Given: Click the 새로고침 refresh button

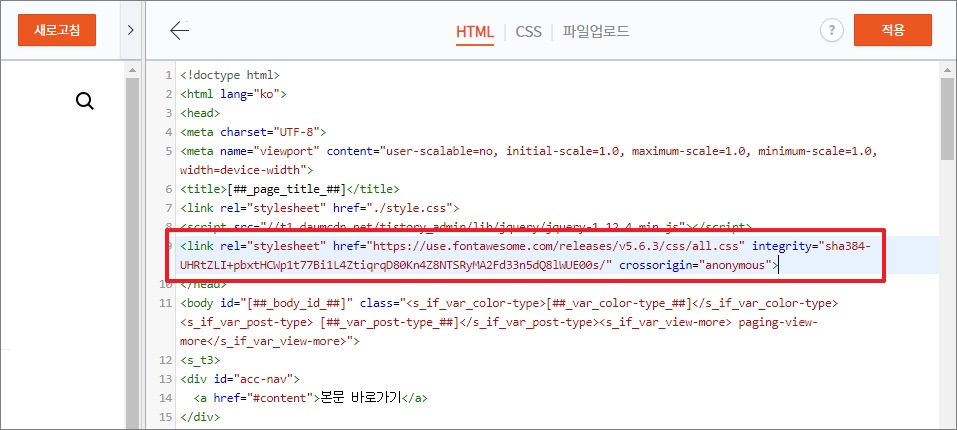Looking at the screenshot, I should (x=57, y=30).
